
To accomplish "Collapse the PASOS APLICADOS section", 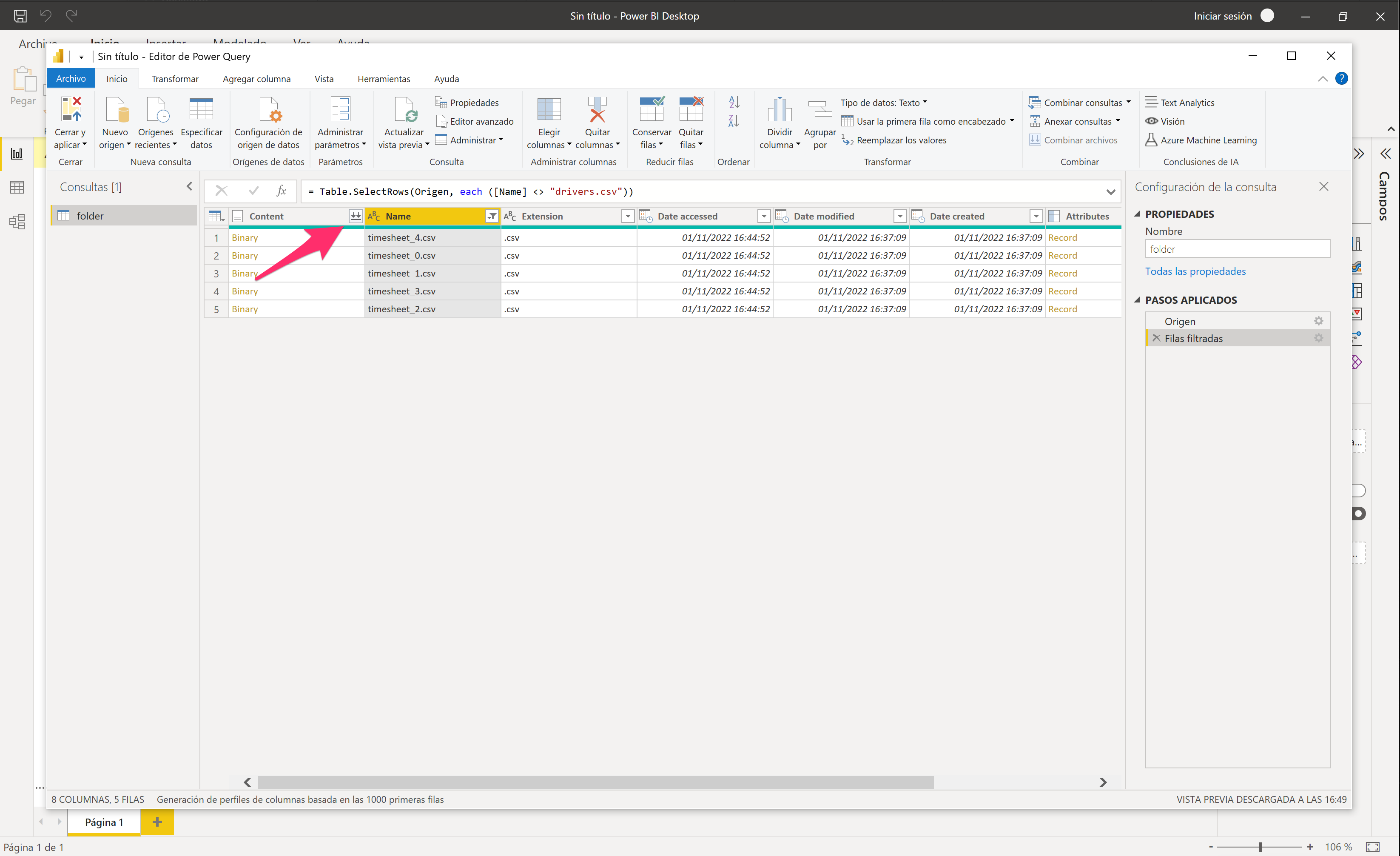I will (x=1137, y=300).
